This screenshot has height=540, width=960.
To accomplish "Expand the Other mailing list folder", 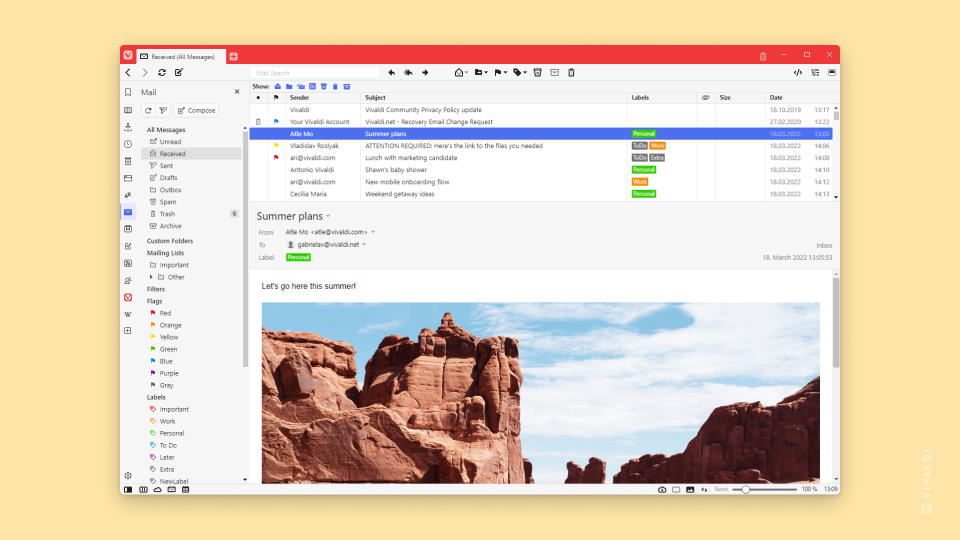I will (x=151, y=277).
